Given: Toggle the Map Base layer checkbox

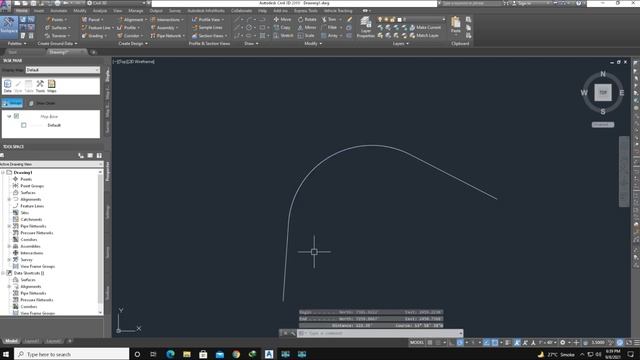Looking at the screenshot, I should [x=16, y=116].
